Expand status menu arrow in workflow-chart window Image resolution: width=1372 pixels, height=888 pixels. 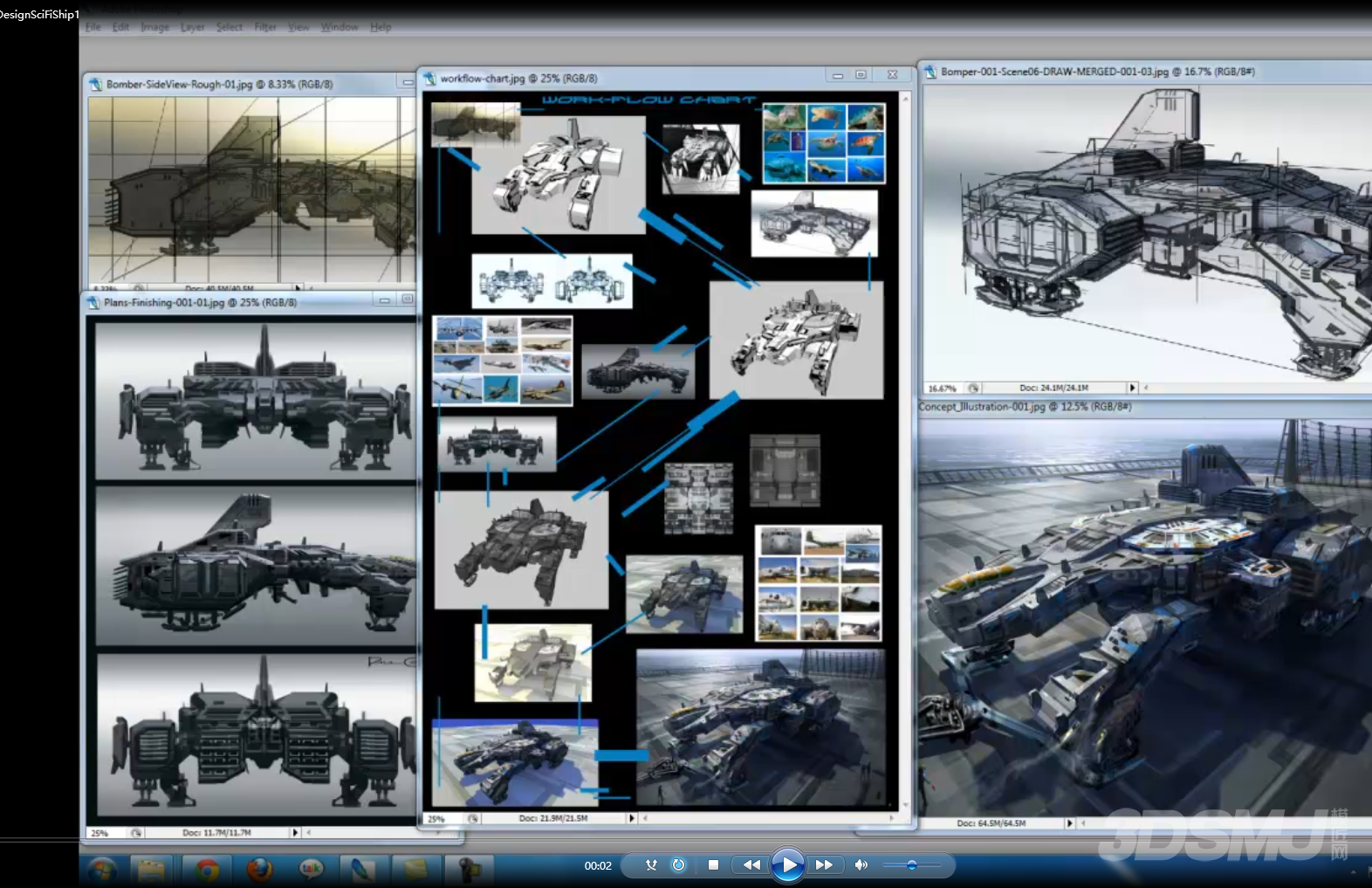(x=632, y=818)
